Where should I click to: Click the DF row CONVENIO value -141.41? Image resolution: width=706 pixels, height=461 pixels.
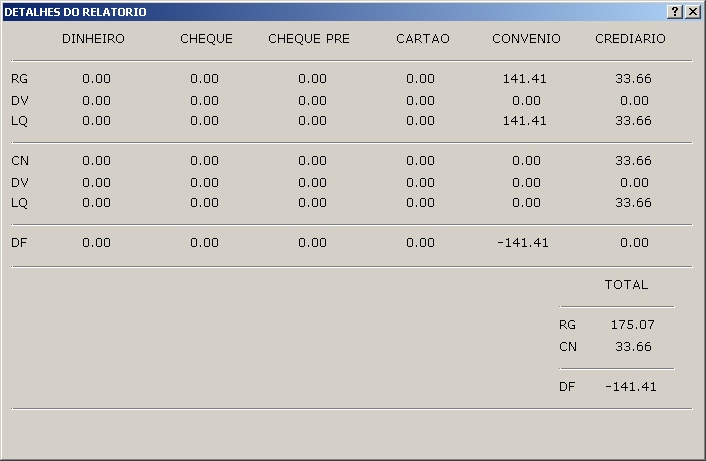click(x=523, y=242)
